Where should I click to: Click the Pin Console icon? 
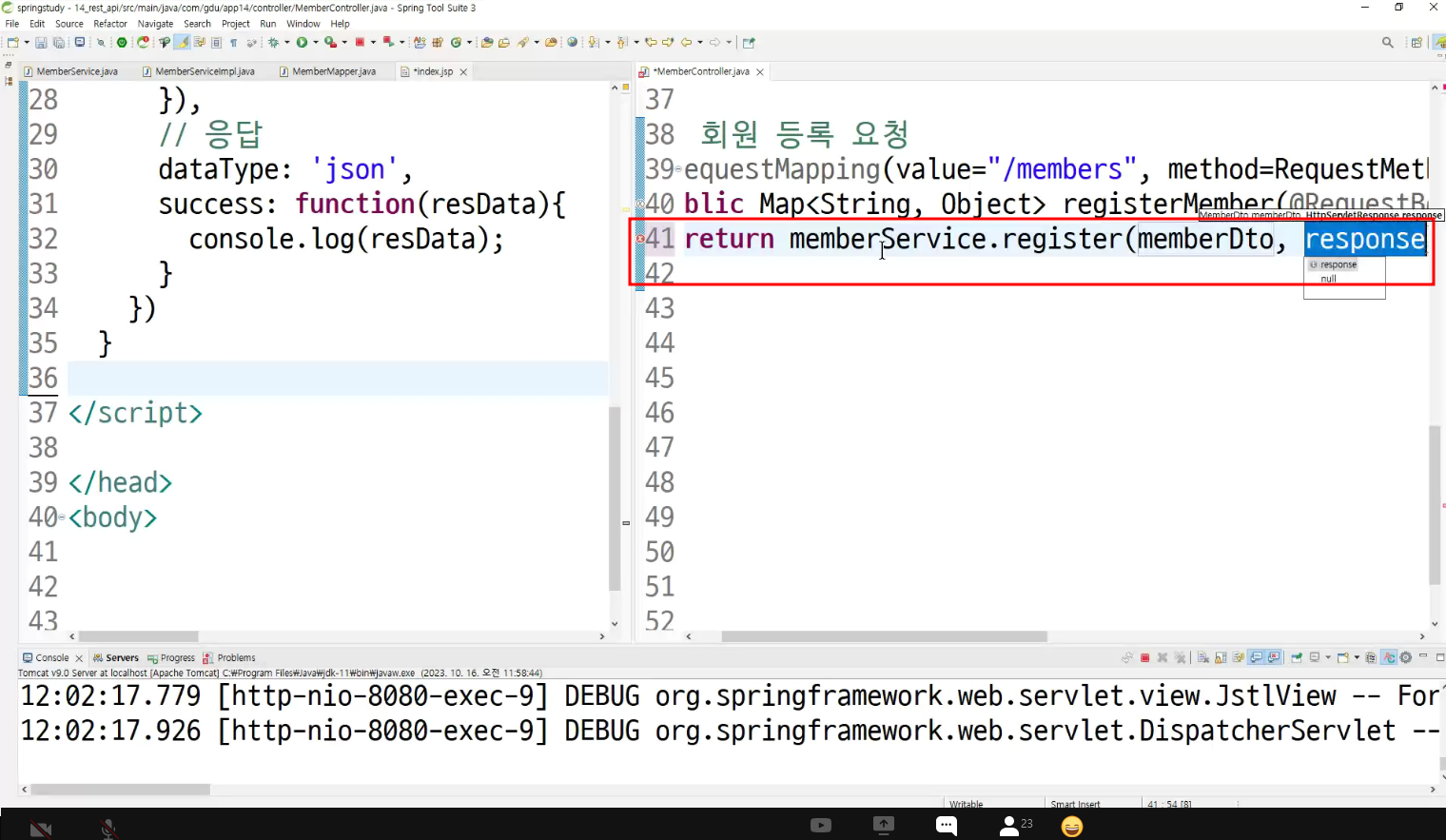pyautogui.click(x=1296, y=657)
